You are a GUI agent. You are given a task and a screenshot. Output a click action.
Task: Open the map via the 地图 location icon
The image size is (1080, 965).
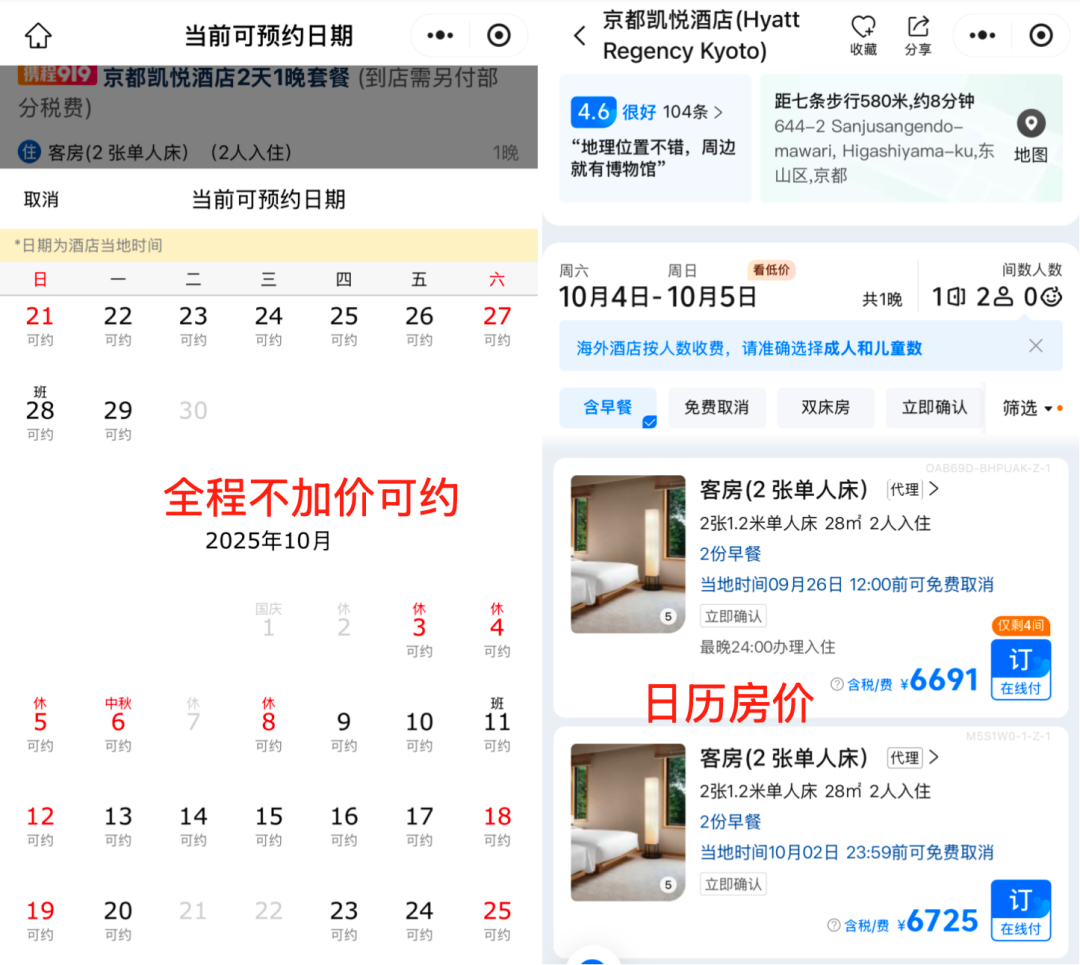point(1030,124)
